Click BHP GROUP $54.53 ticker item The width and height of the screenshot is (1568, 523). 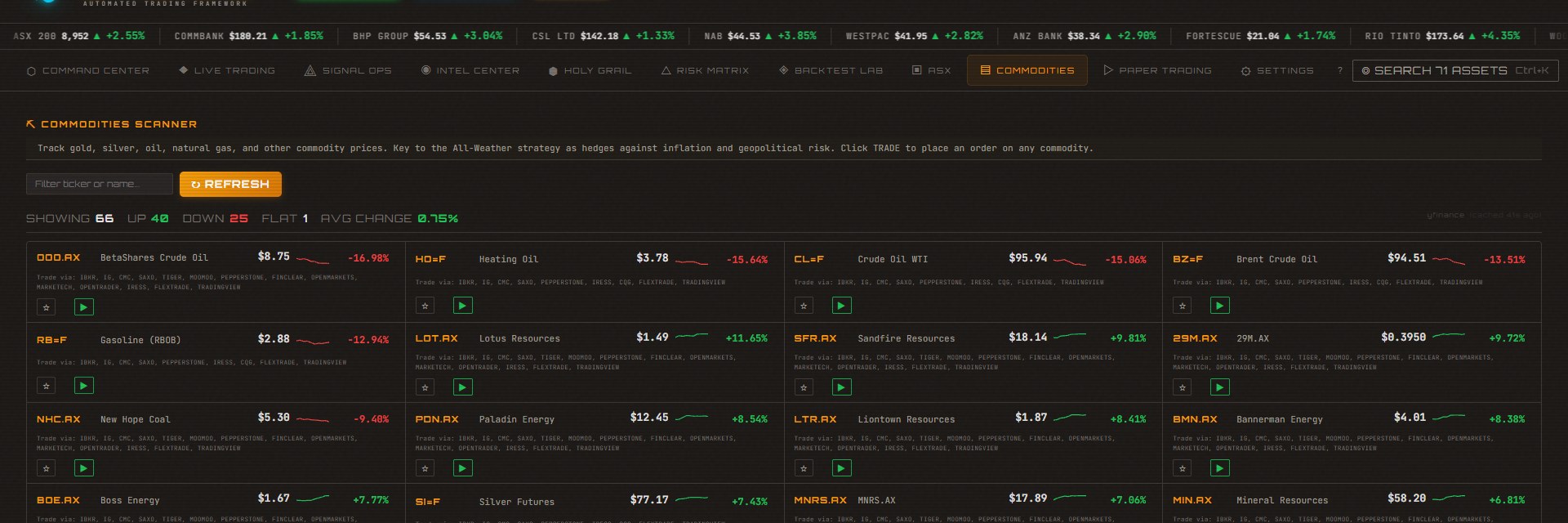(x=427, y=36)
